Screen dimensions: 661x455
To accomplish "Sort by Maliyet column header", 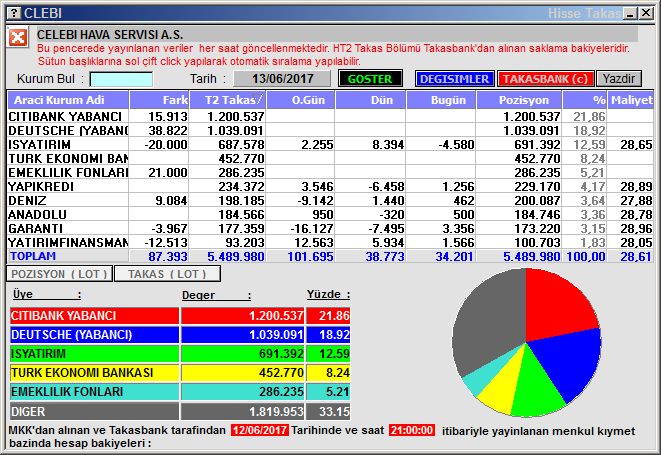I will (631, 100).
